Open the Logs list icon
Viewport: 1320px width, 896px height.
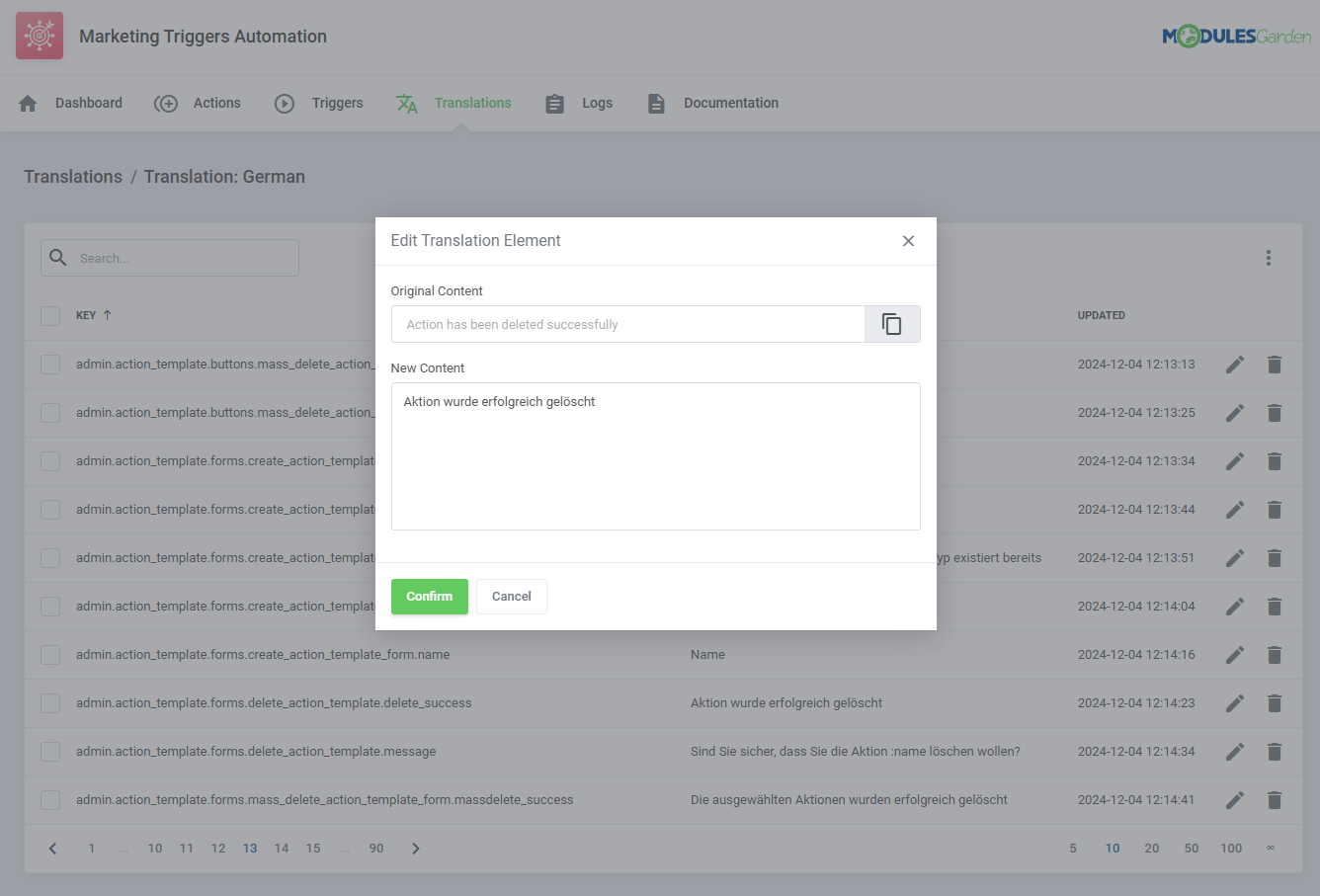tap(554, 103)
